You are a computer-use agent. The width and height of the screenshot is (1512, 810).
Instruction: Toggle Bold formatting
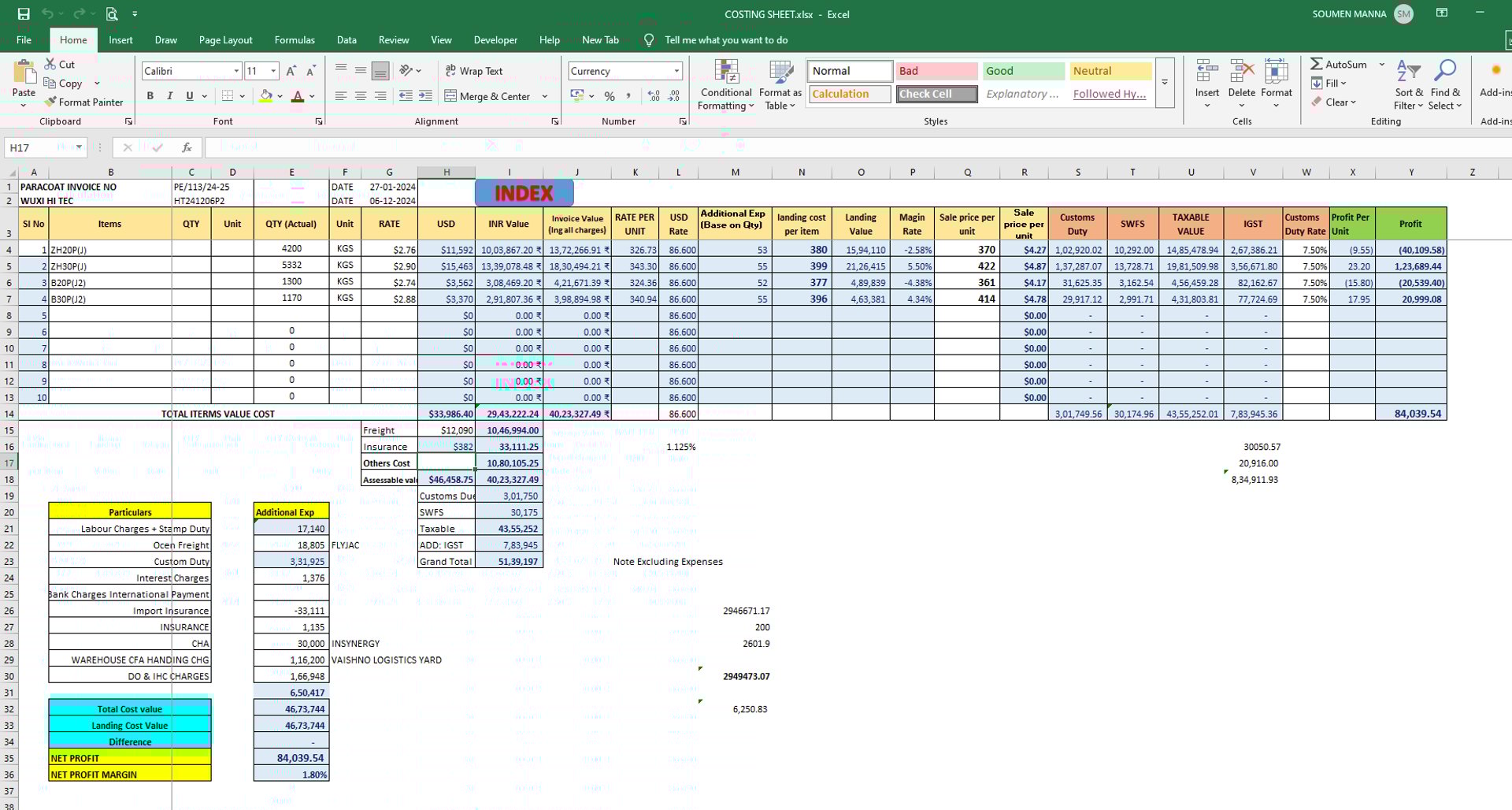[x=150, y=96]
